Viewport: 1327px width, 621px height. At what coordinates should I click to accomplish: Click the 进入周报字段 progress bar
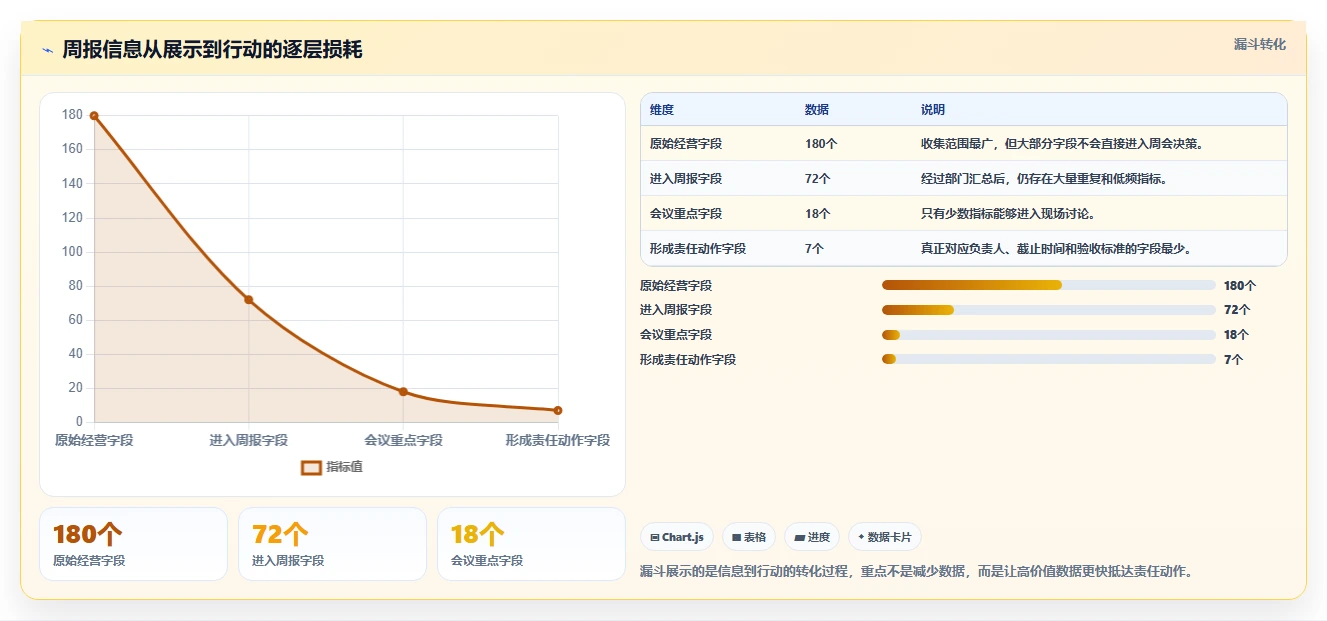(x=1048, y=310)
